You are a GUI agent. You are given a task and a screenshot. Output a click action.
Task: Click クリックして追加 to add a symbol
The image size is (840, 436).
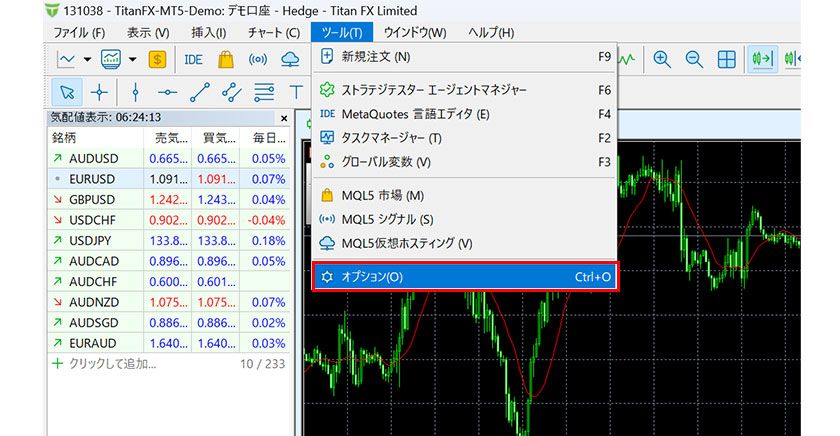tap(112, 364)
